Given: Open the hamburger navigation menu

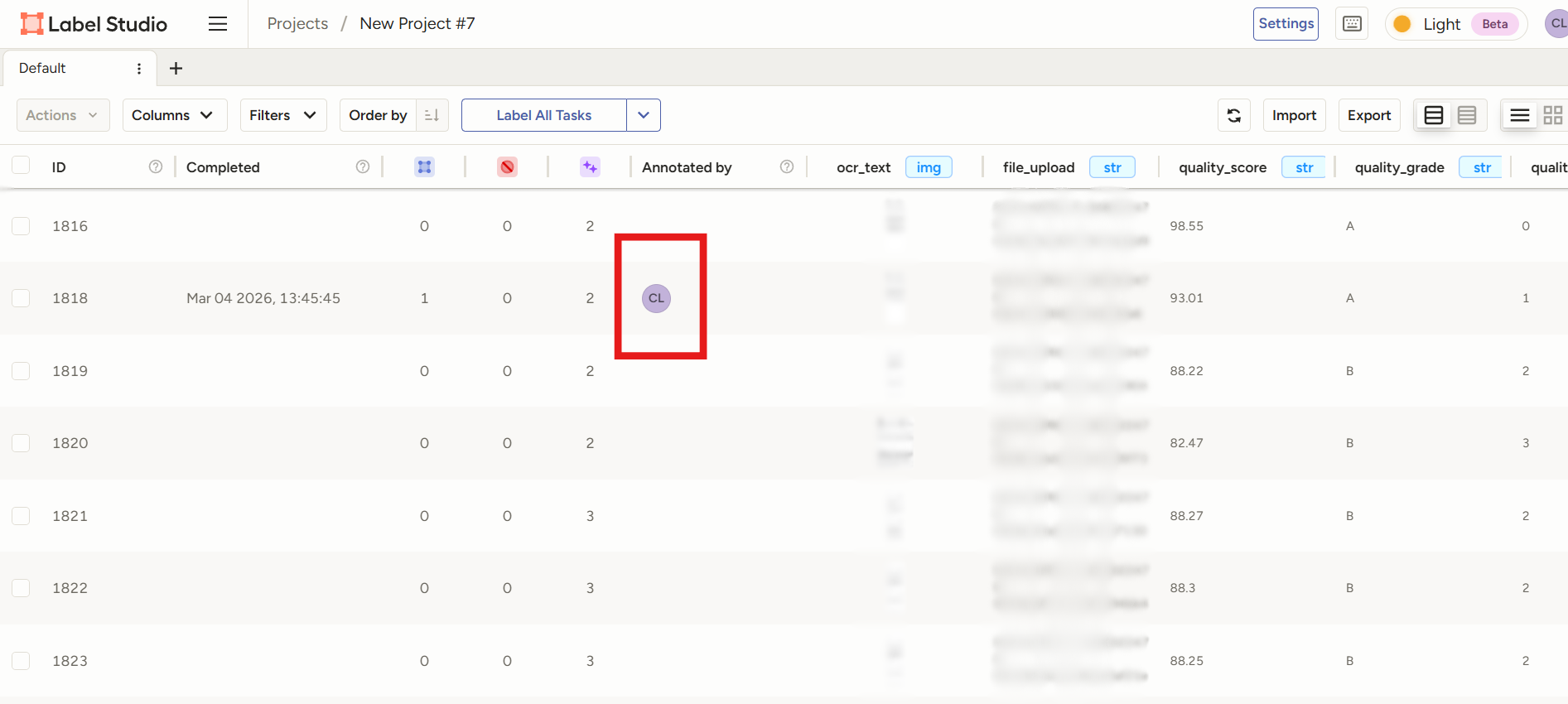Looking at the screenshot, I should 218,24.
